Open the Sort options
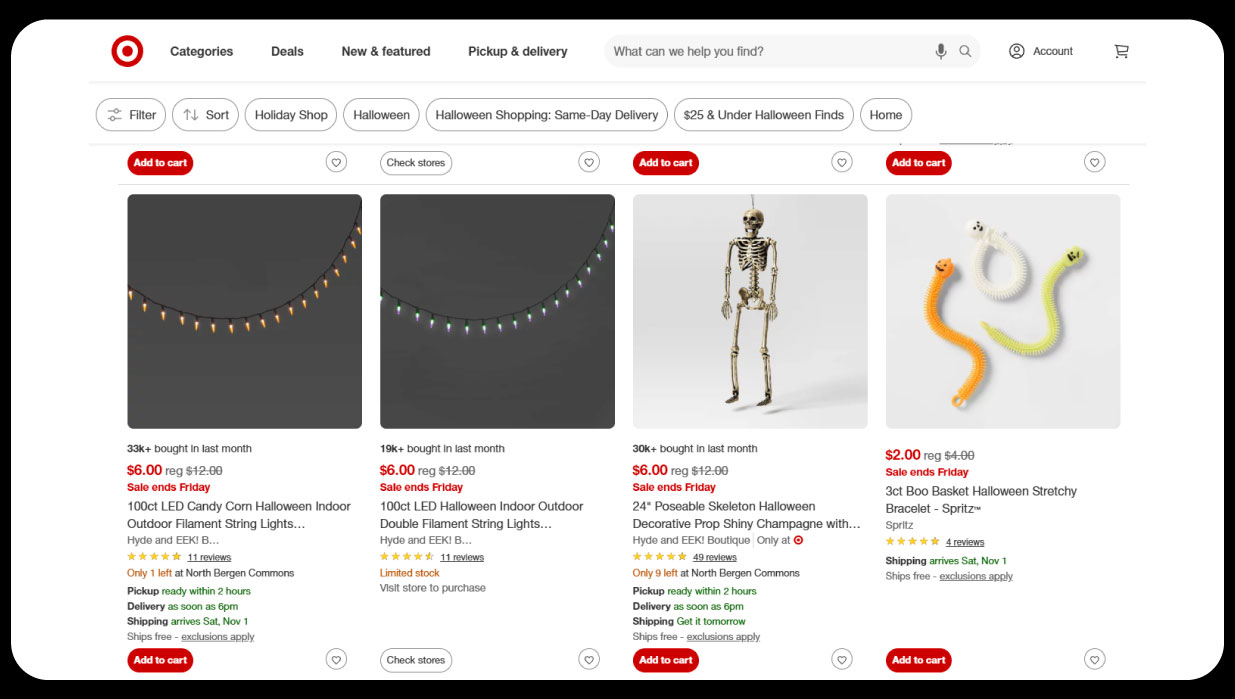Image resolution: width=1235 pixels, height=699 pixels. point(205,115)
